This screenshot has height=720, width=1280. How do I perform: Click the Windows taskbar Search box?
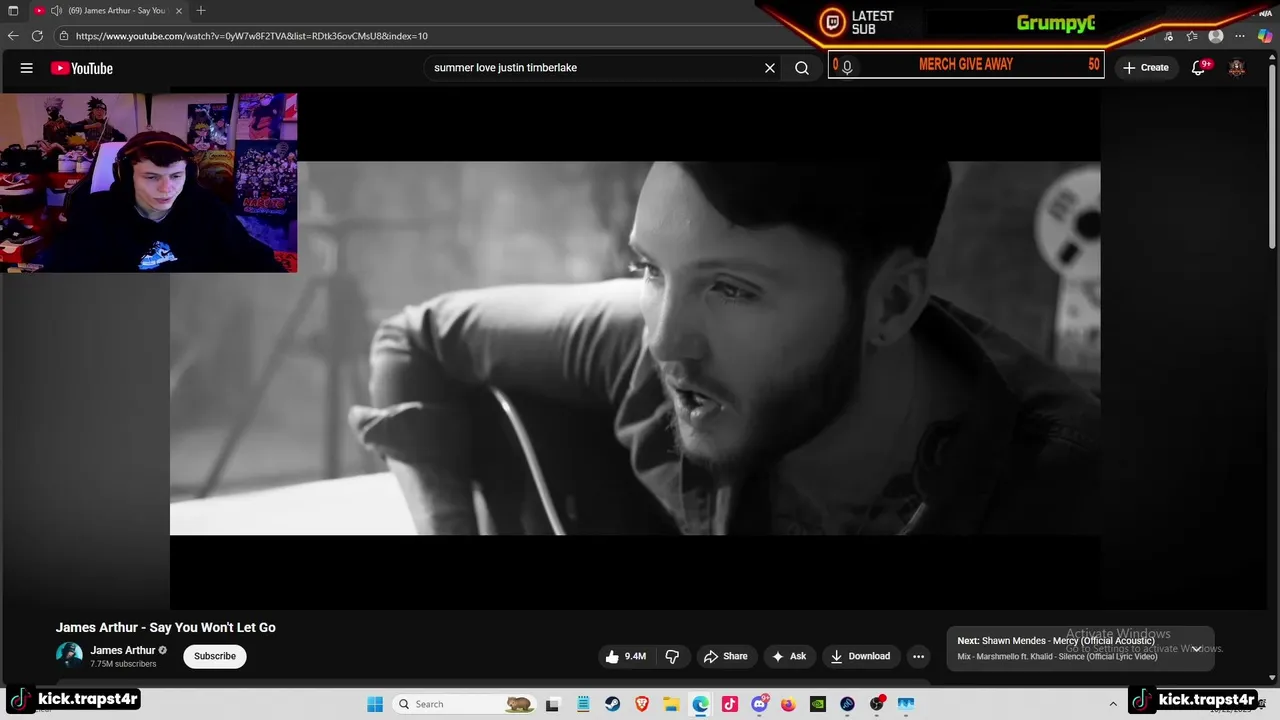(464, 704)
